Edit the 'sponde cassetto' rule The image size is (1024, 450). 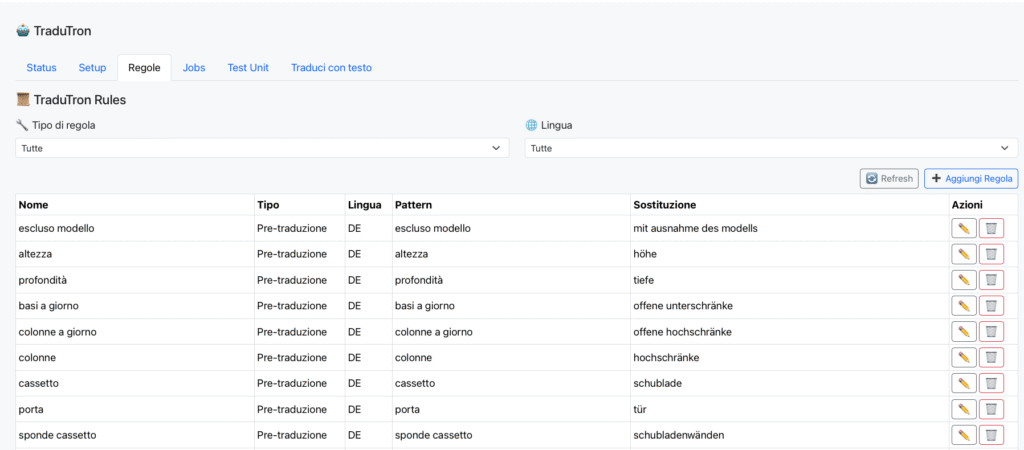point(963,435)
